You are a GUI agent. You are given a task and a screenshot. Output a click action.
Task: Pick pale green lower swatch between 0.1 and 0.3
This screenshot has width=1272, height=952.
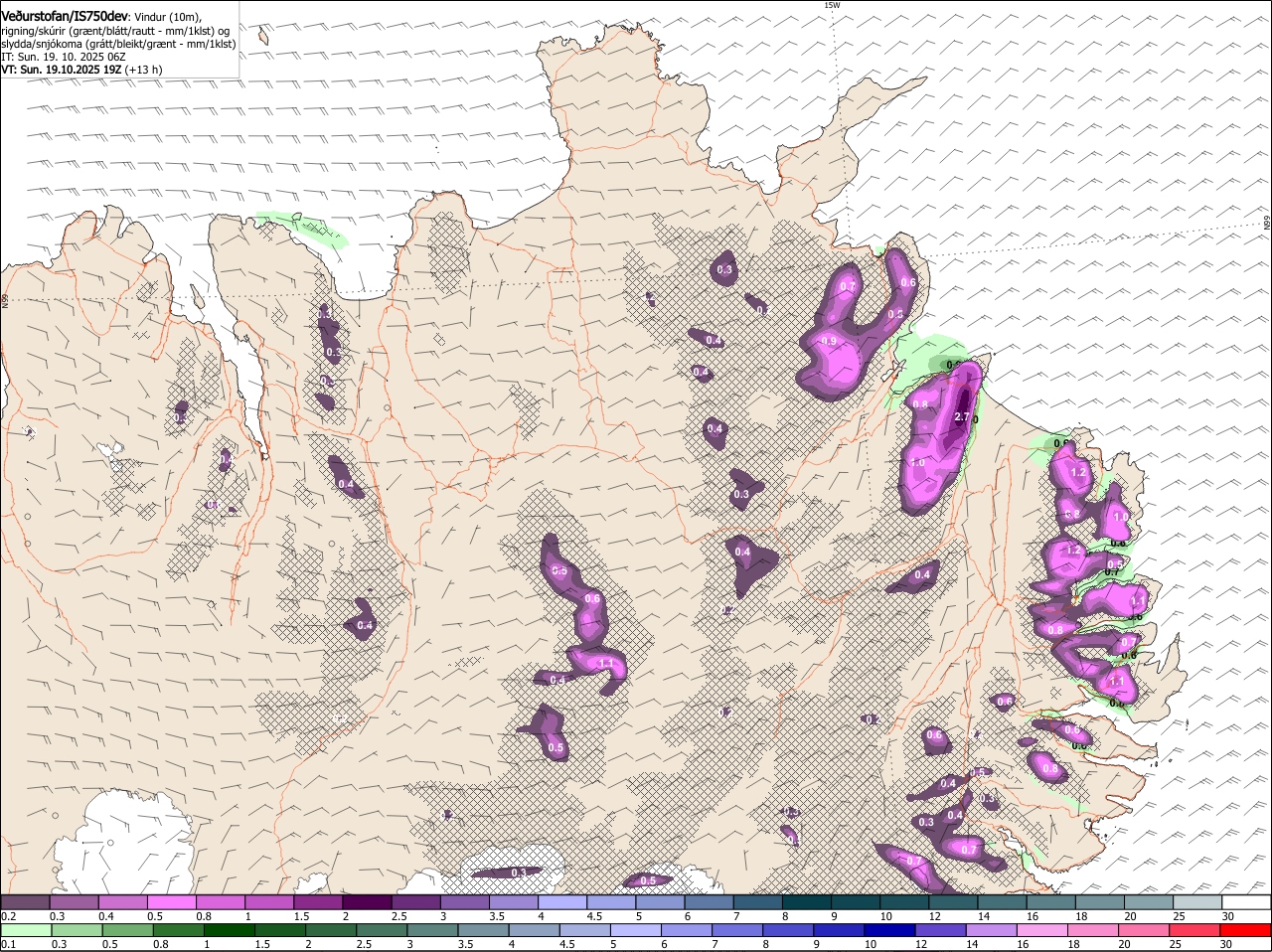(x=27, y=930)
